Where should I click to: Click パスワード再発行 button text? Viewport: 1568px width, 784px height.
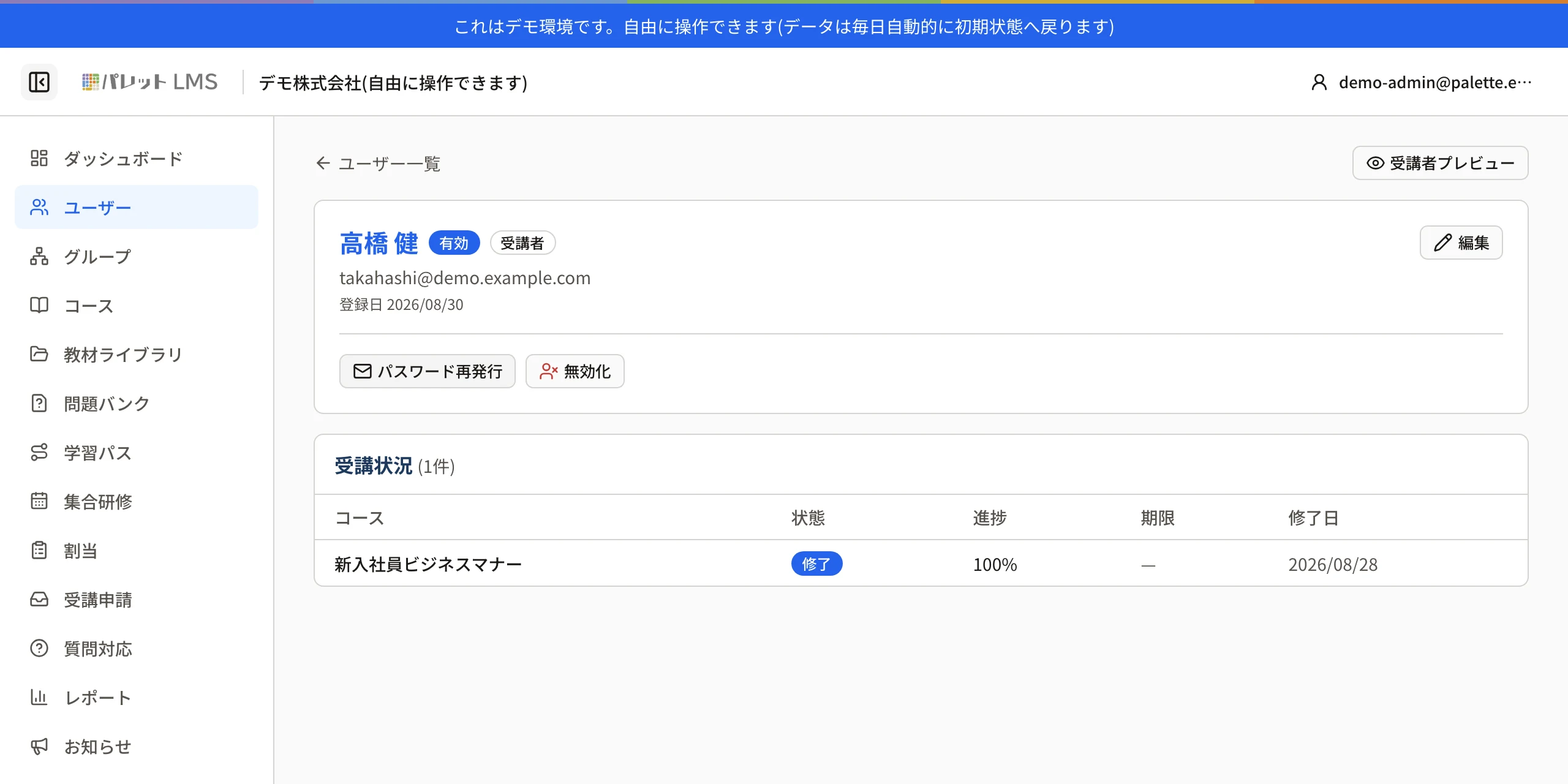pos(440,371)
